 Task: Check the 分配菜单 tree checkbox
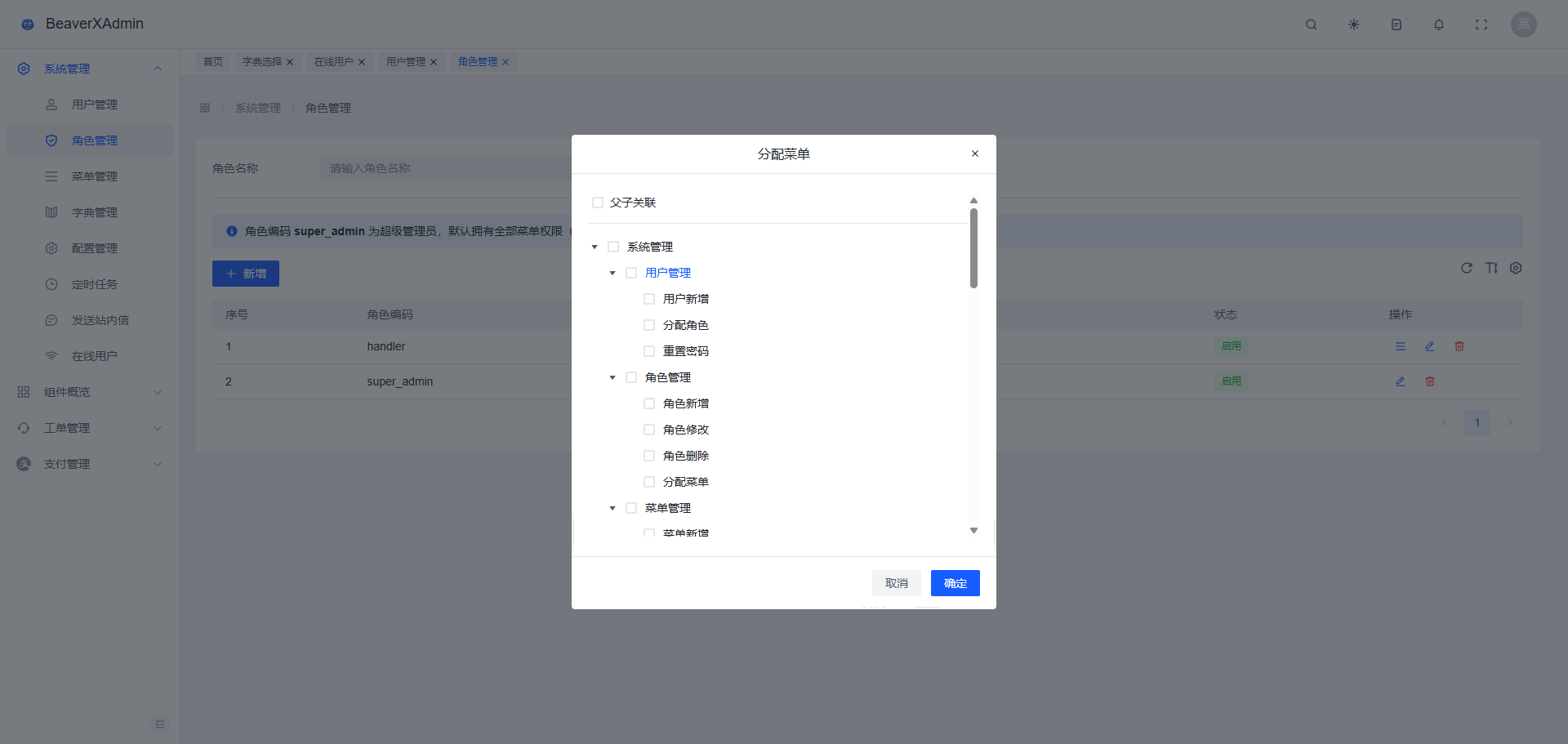(x=649, y=482)
